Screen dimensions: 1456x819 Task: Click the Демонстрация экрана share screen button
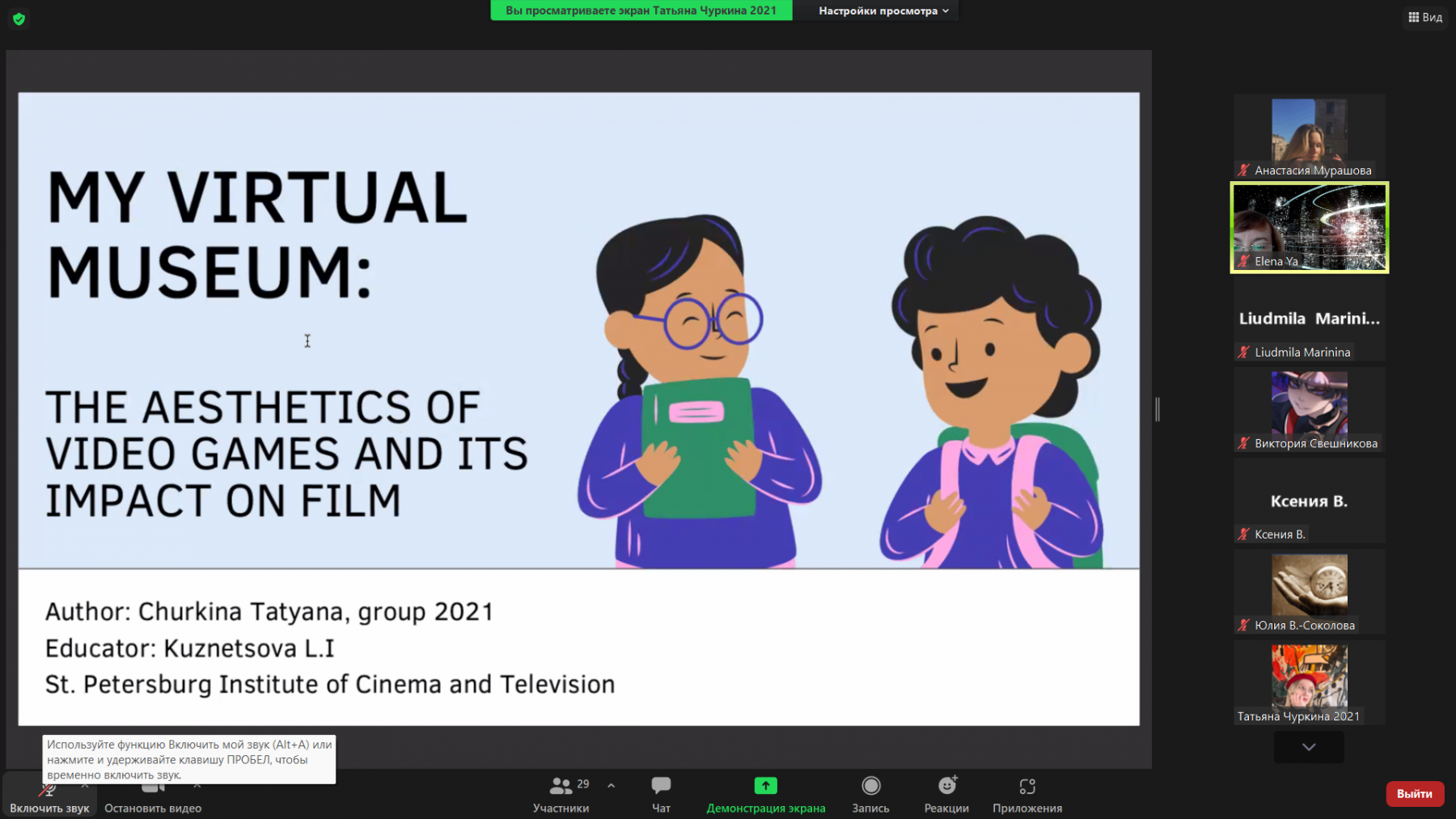tap(765, 795)
